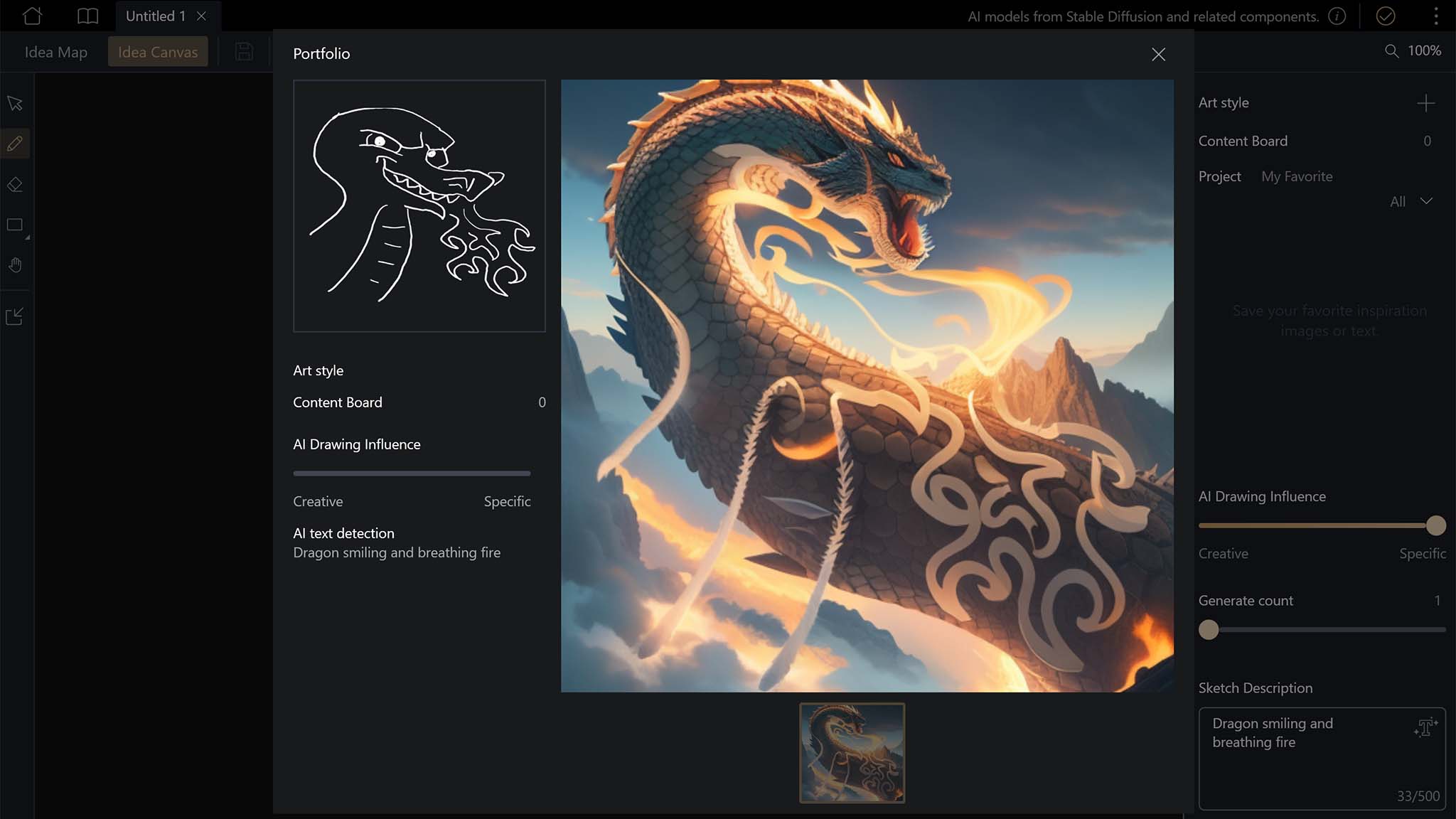Select dragon artwork thumbnail preview
The width and height of the screenshot is (1456, 819).
click(852, 753)
